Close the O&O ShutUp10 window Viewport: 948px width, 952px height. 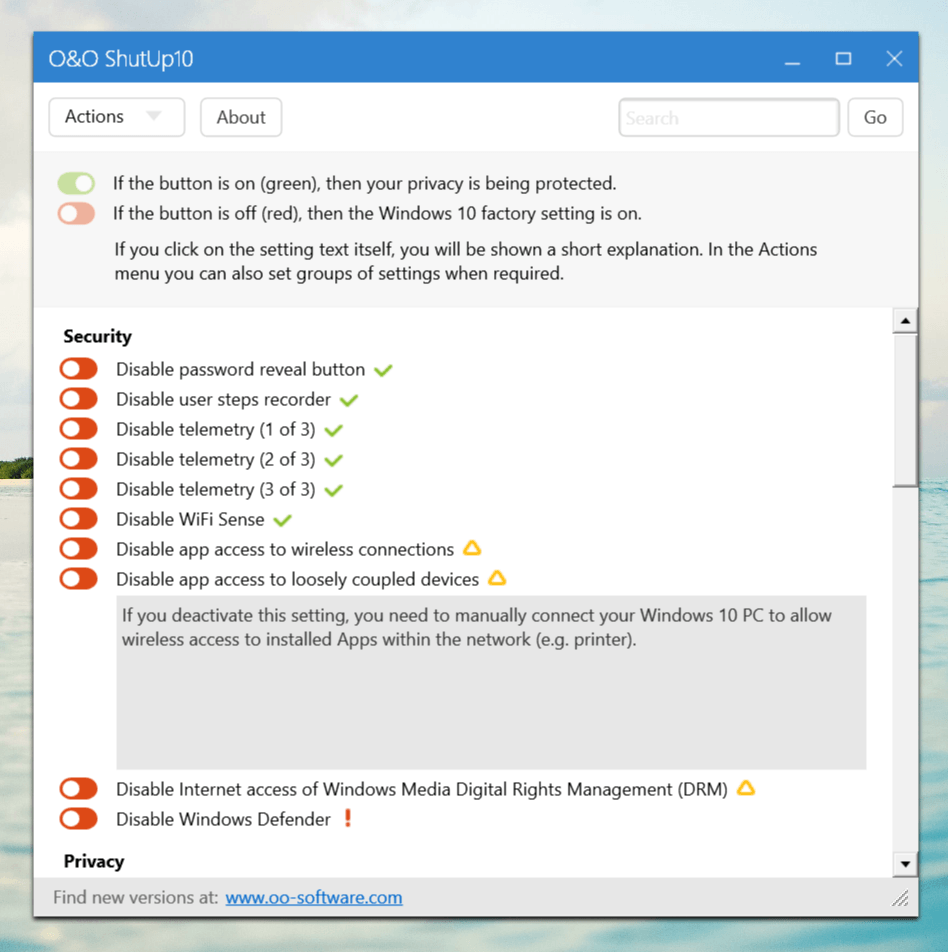pyautogui.click(x=894, y=59)
